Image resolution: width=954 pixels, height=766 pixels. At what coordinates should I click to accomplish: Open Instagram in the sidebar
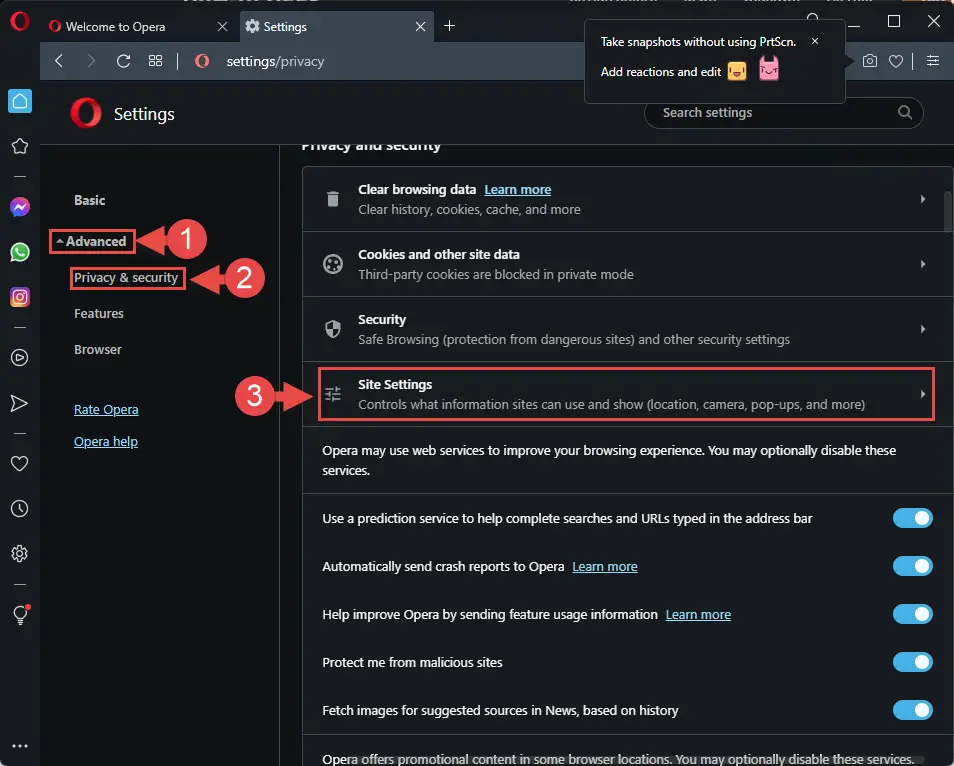20,297
